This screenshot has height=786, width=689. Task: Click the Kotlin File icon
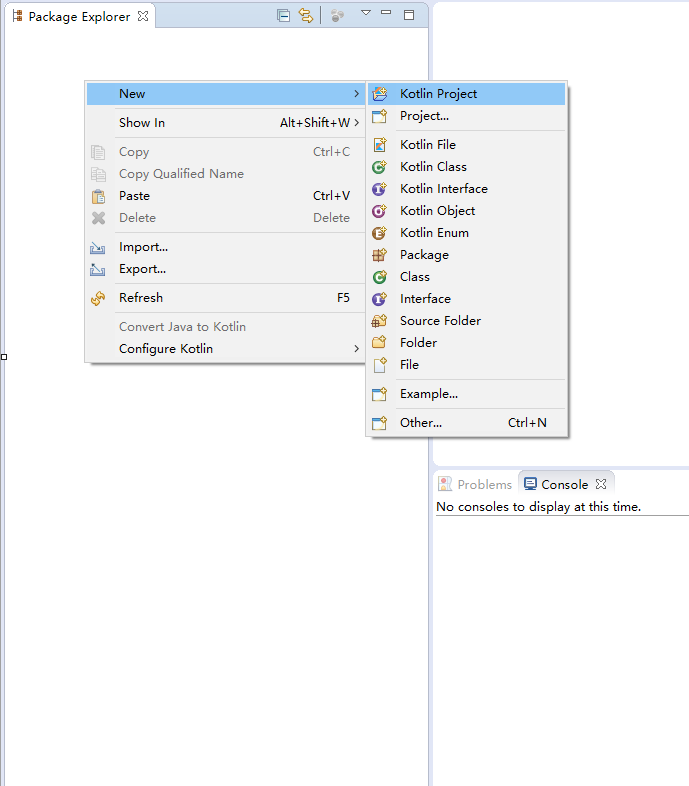point(380,144)
